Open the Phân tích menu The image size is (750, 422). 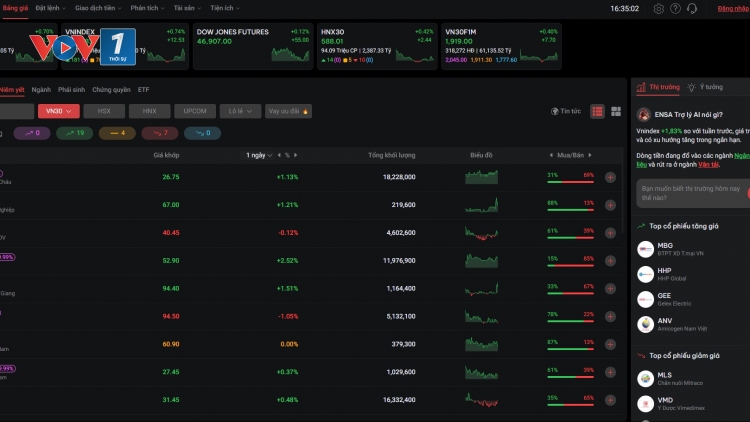point(146,8)
